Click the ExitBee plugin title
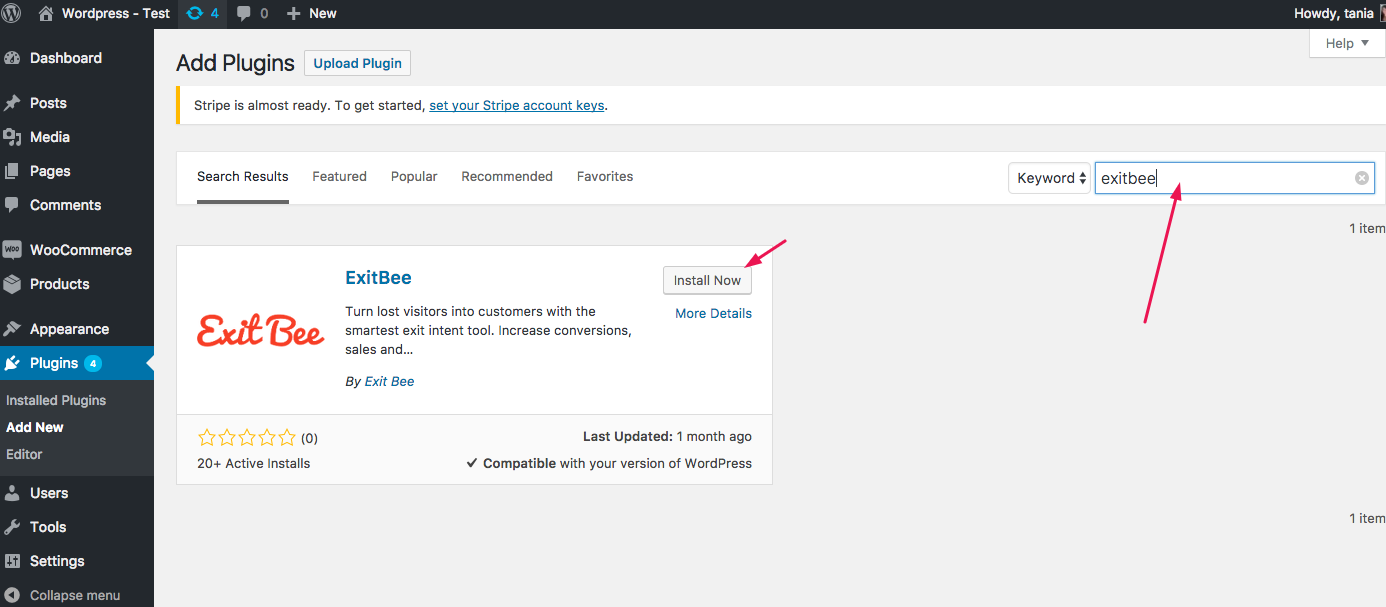This screenshot has height=607, width=1386. [x=378, y=278]
